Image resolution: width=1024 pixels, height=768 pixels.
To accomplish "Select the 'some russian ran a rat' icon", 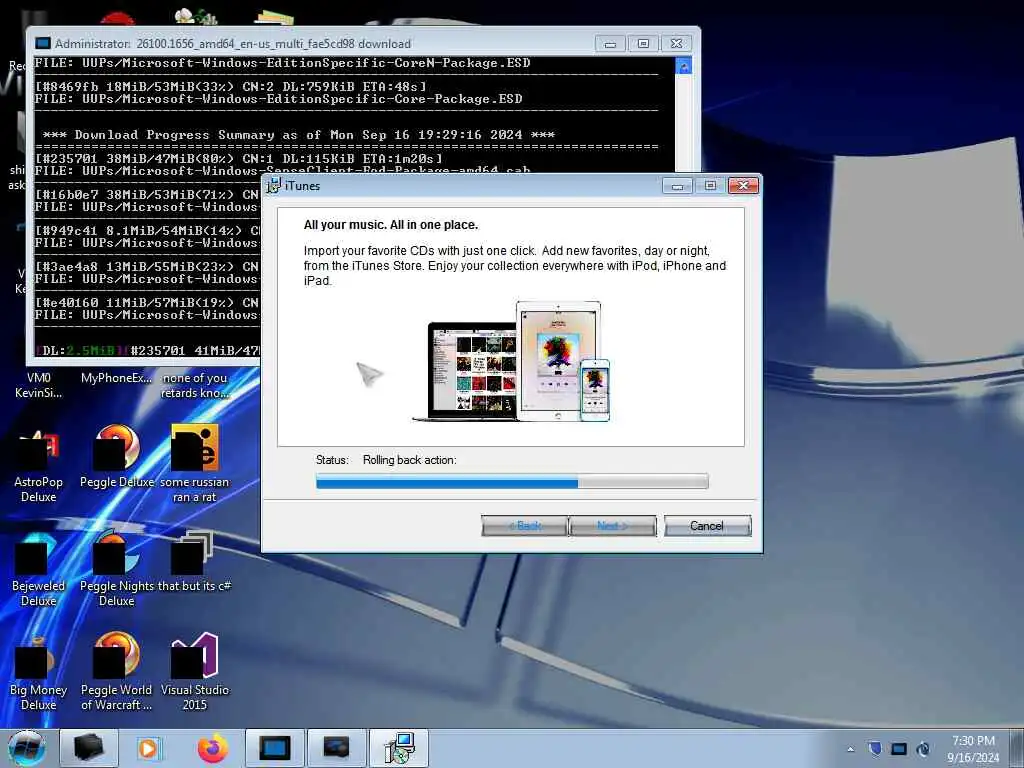I will pos(195,464).
